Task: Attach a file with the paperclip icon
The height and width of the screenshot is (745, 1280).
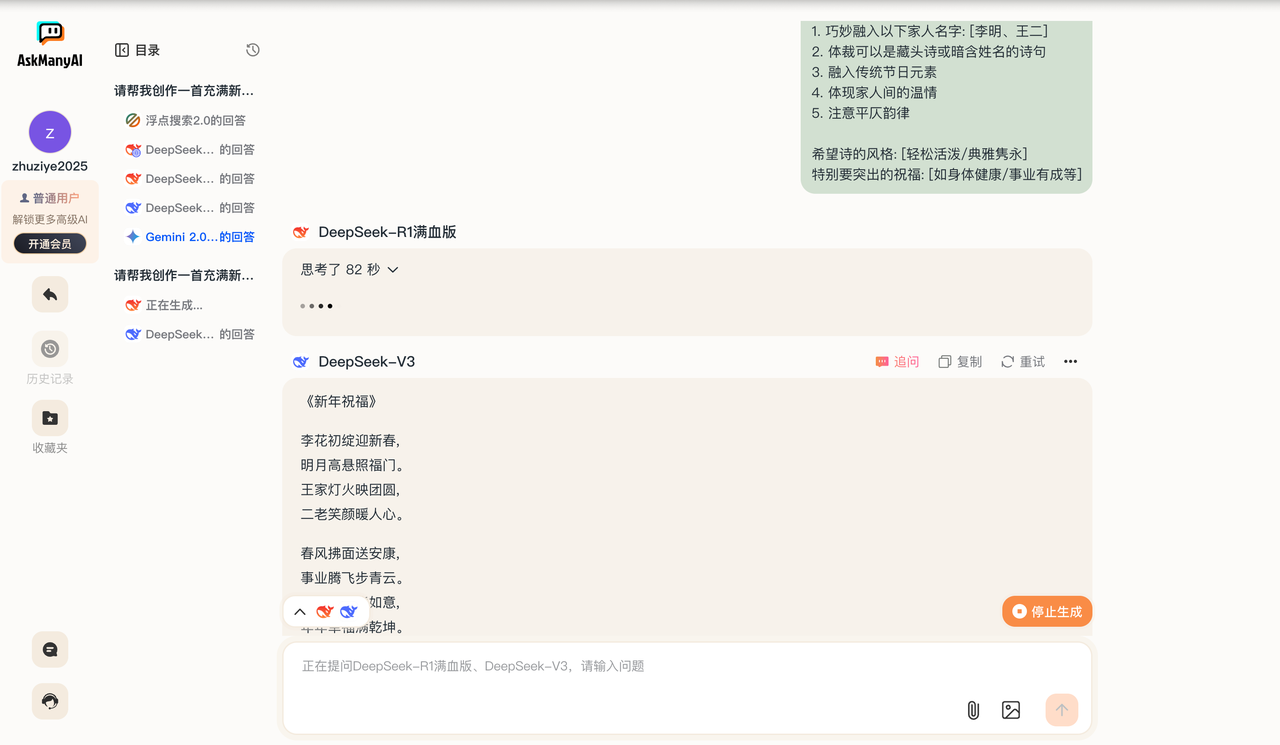Action: coord(973,710)
